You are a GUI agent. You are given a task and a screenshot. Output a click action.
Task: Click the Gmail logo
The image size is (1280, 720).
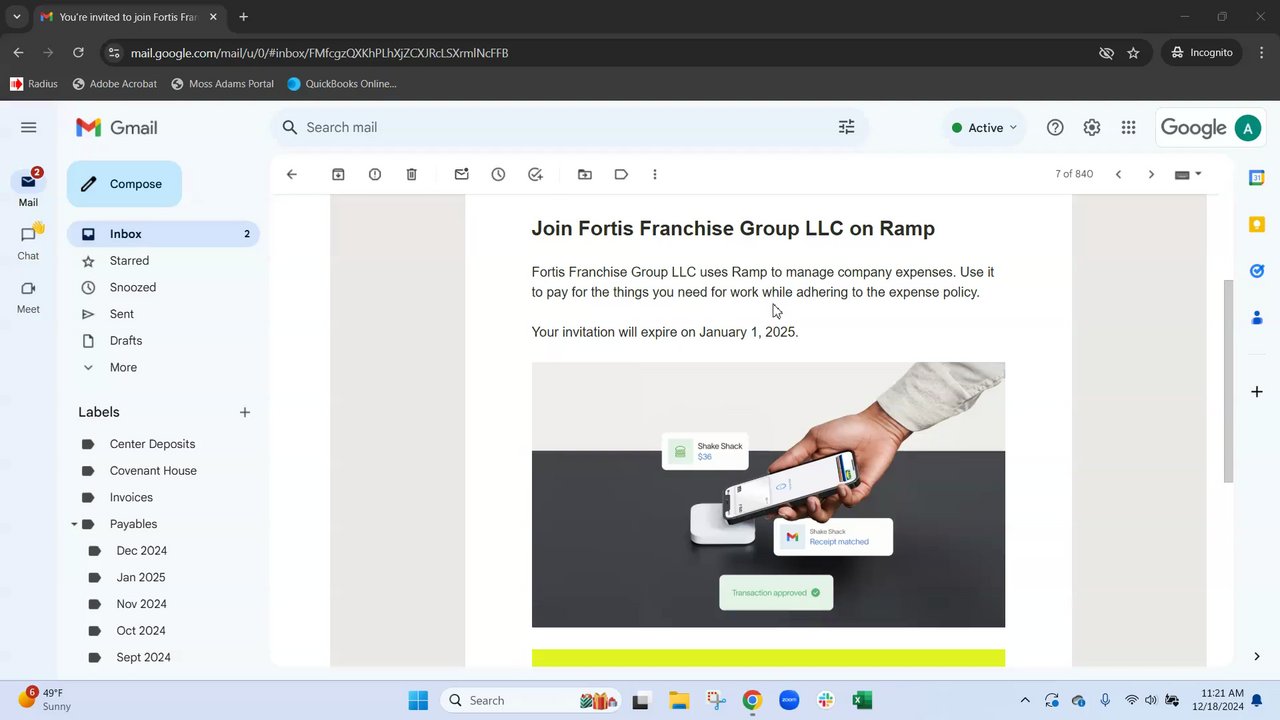pos(117,127)
